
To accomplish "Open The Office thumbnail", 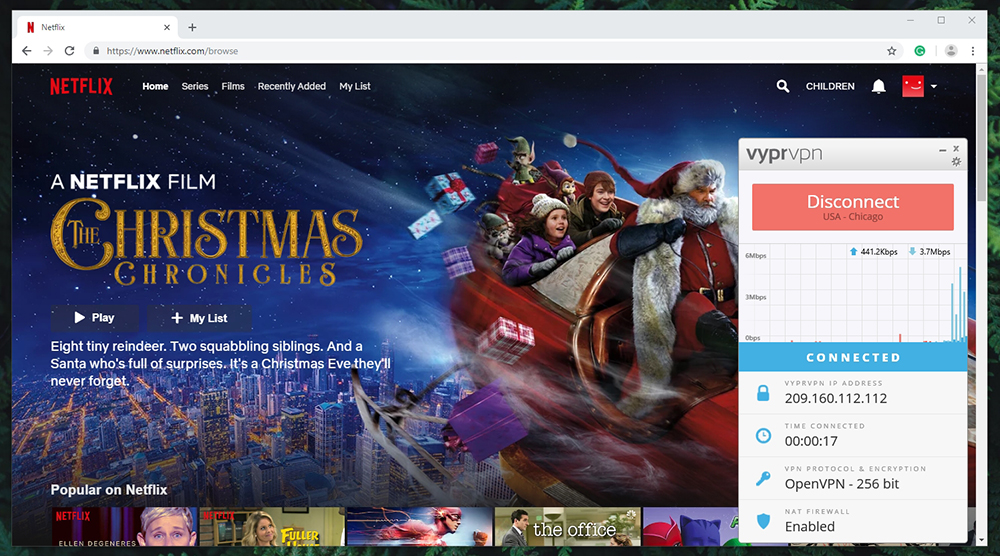I will 567,527.
